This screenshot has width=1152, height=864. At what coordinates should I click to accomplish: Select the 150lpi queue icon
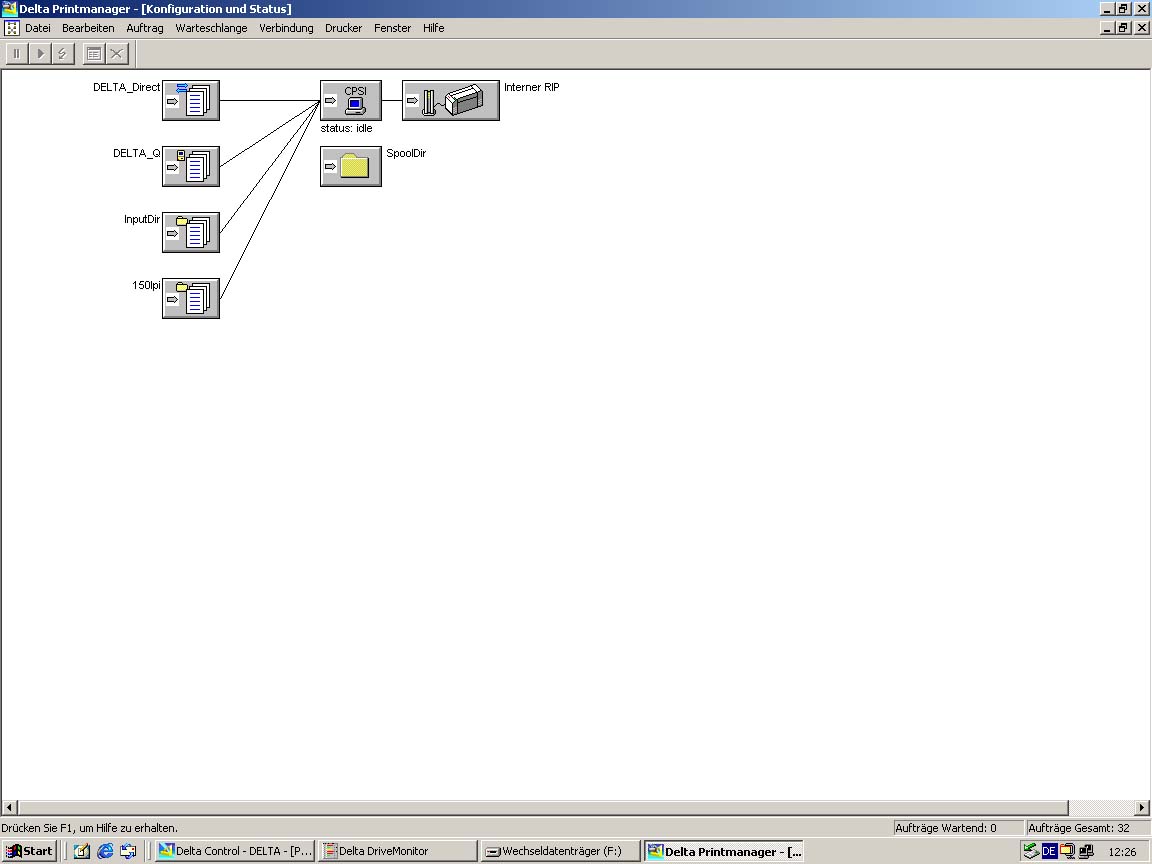tap(191, 298)
